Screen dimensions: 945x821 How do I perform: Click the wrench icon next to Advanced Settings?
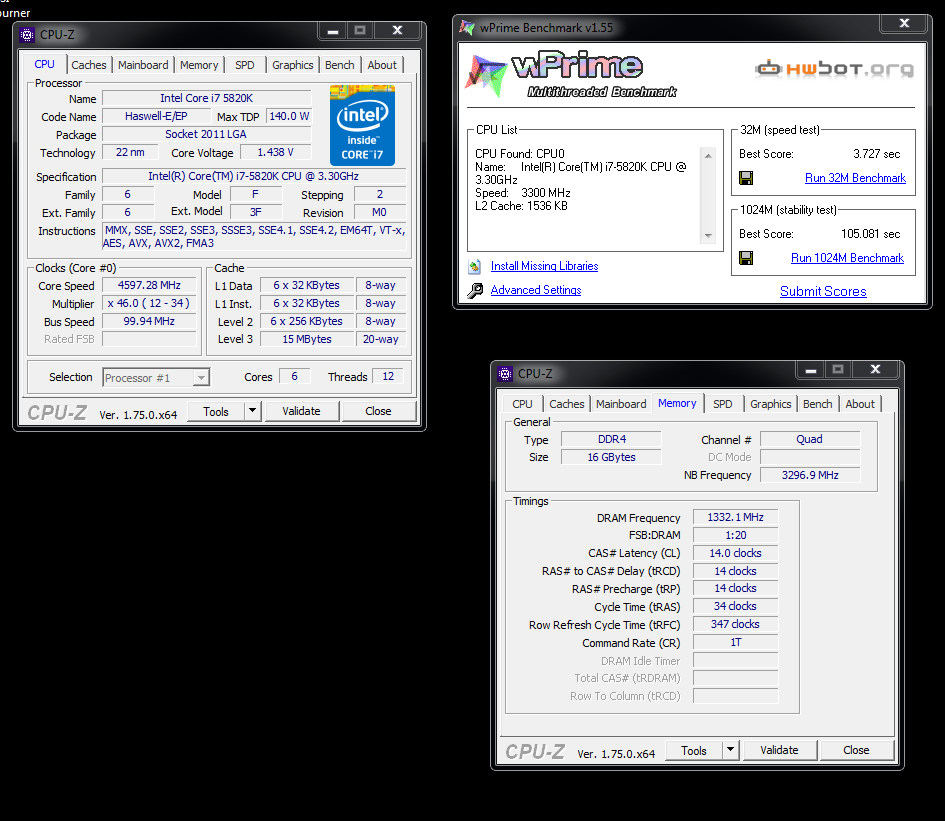[475, 290]
